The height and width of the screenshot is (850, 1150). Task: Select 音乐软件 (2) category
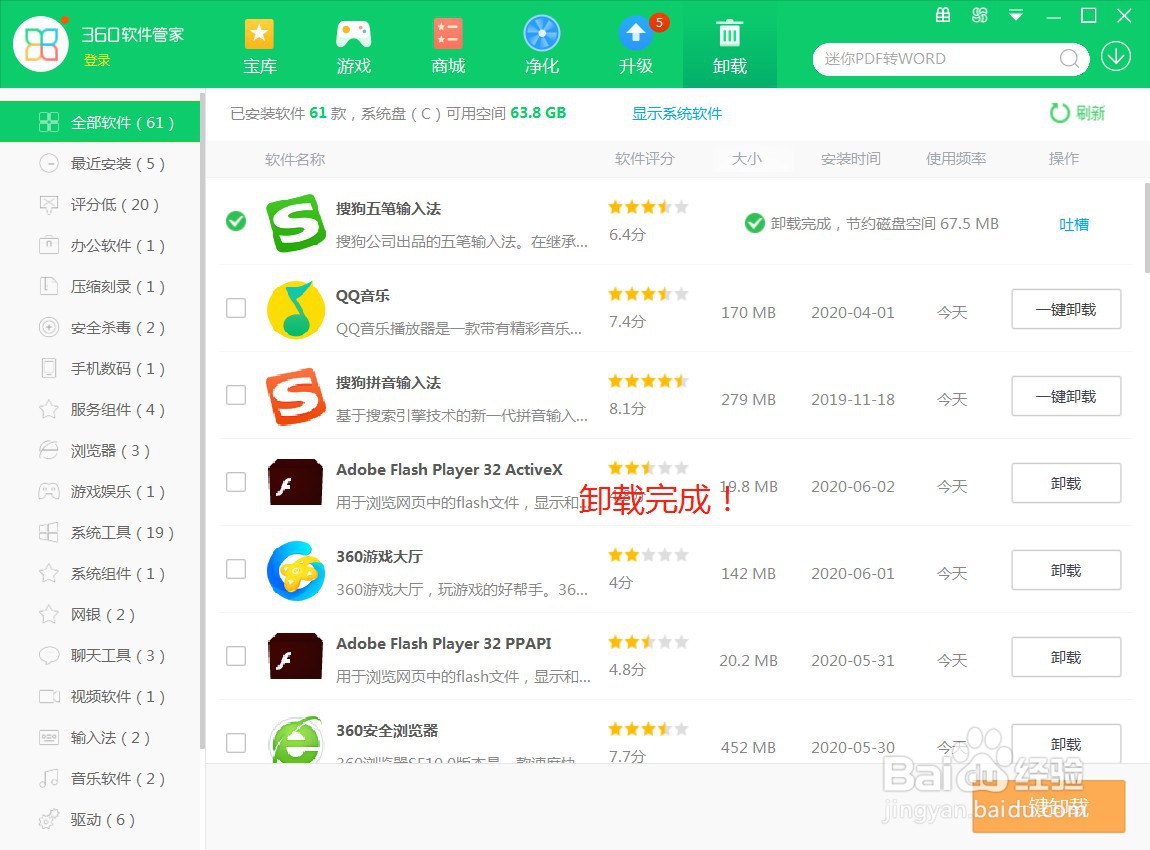(100, 779)
